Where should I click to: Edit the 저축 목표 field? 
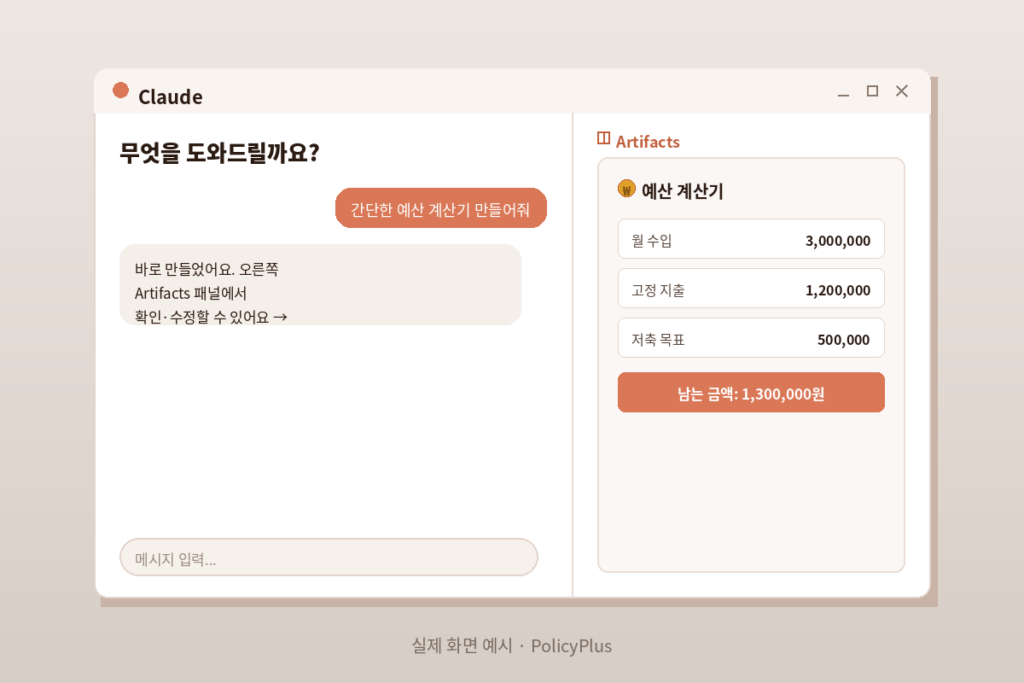[x=751, y=338]
